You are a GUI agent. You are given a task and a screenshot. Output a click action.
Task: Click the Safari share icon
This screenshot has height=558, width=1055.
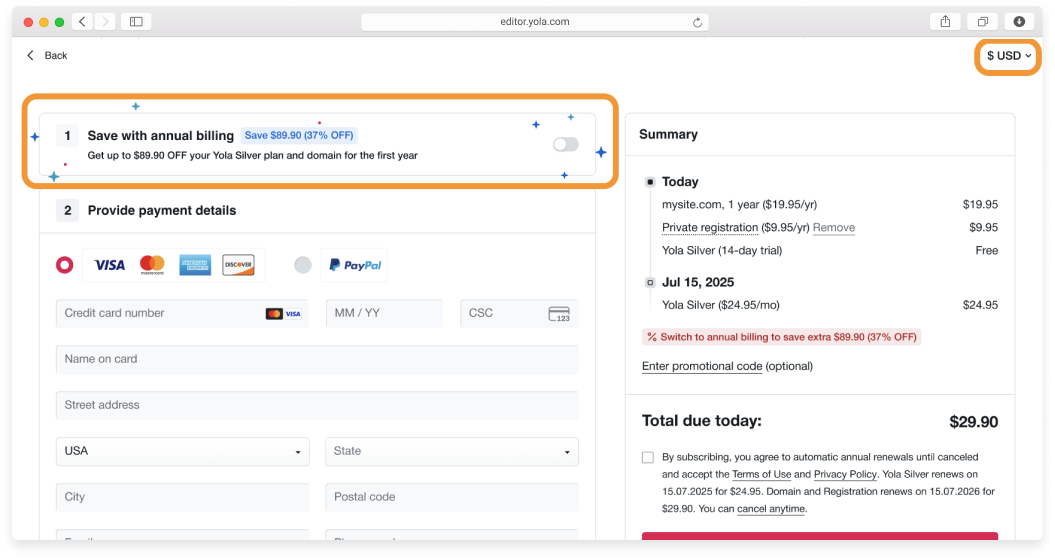click(x=945, y=21)
